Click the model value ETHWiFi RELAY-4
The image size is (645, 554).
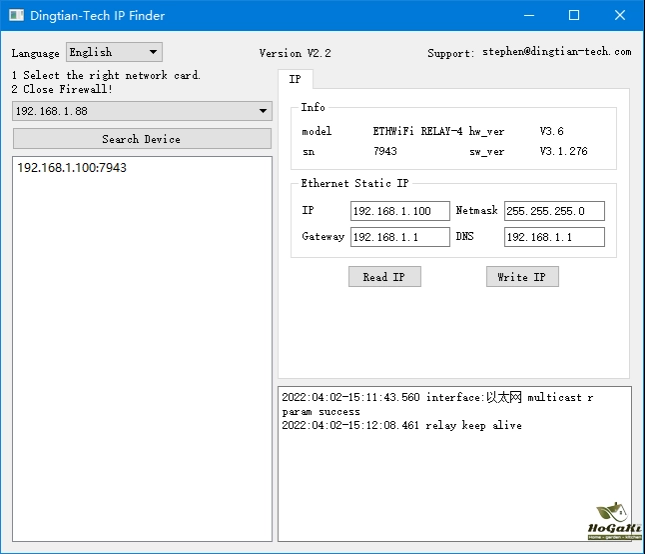pyautogui.click(x=417, y=131)
